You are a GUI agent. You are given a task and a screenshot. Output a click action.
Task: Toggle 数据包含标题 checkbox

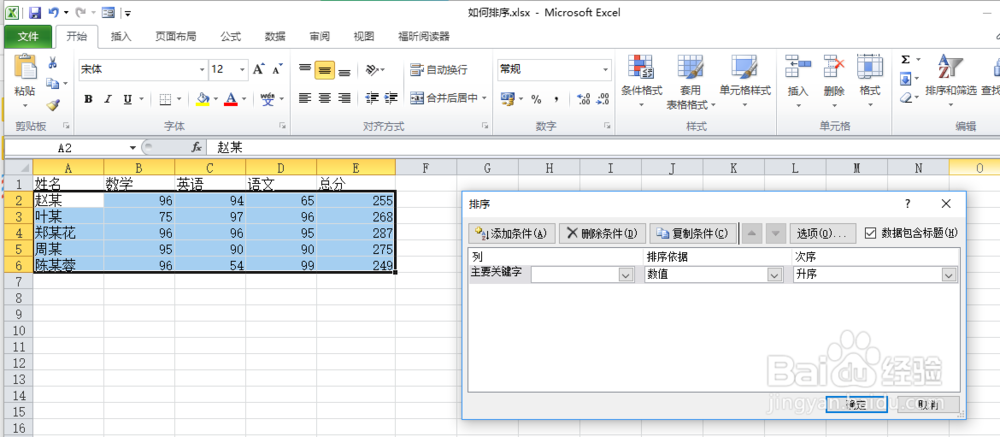click(871, 233)
